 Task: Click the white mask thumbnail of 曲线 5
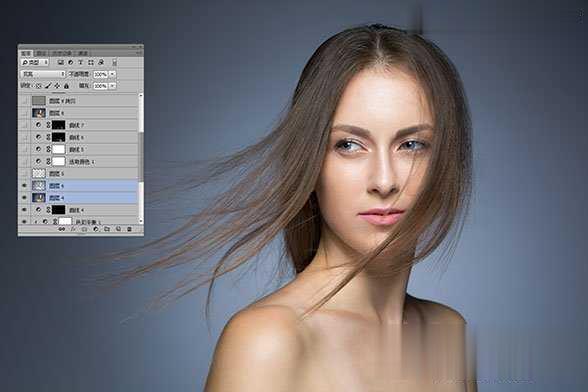[x=58, y=149]
